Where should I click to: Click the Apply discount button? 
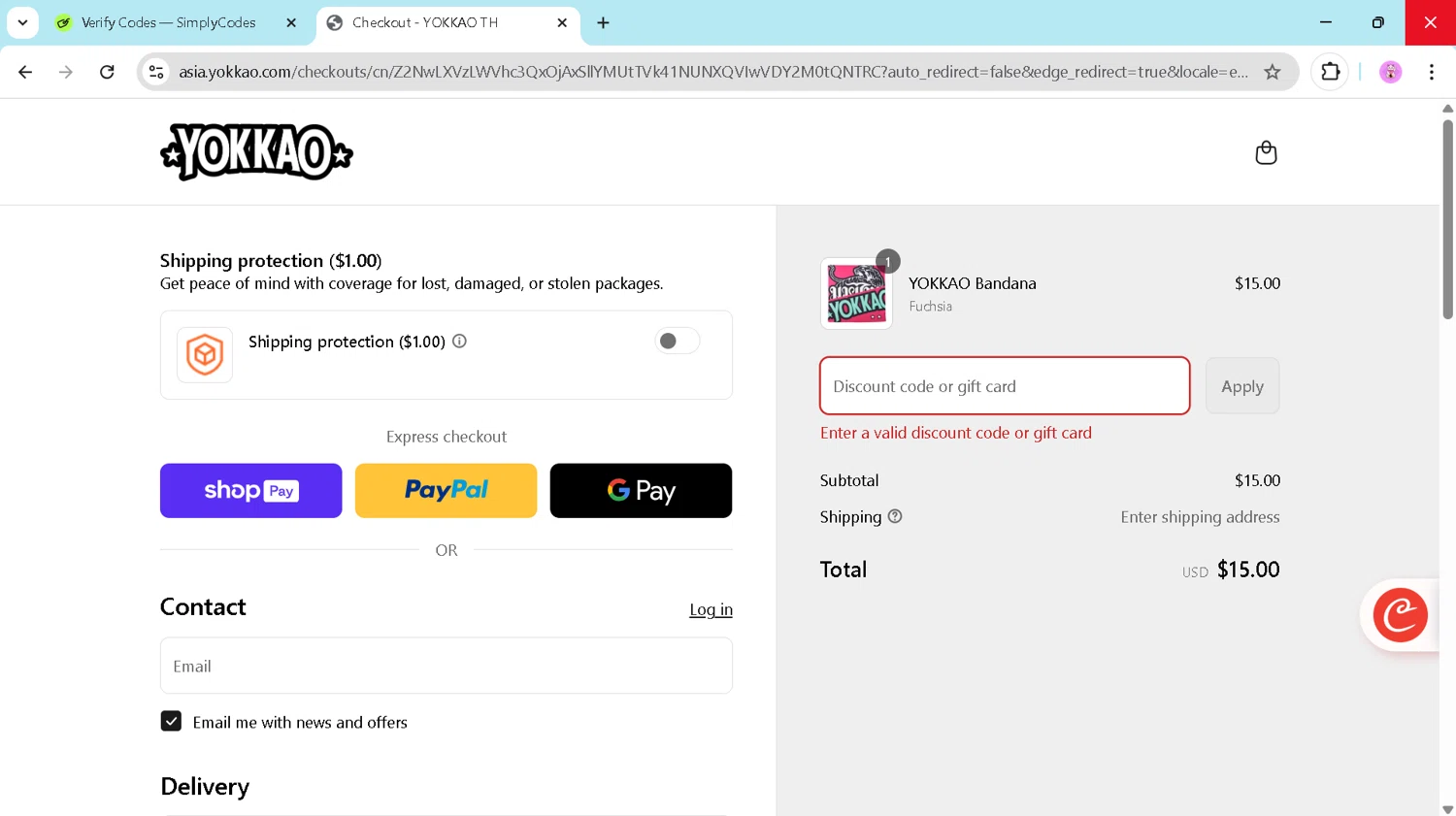[x=1242, y=386]
